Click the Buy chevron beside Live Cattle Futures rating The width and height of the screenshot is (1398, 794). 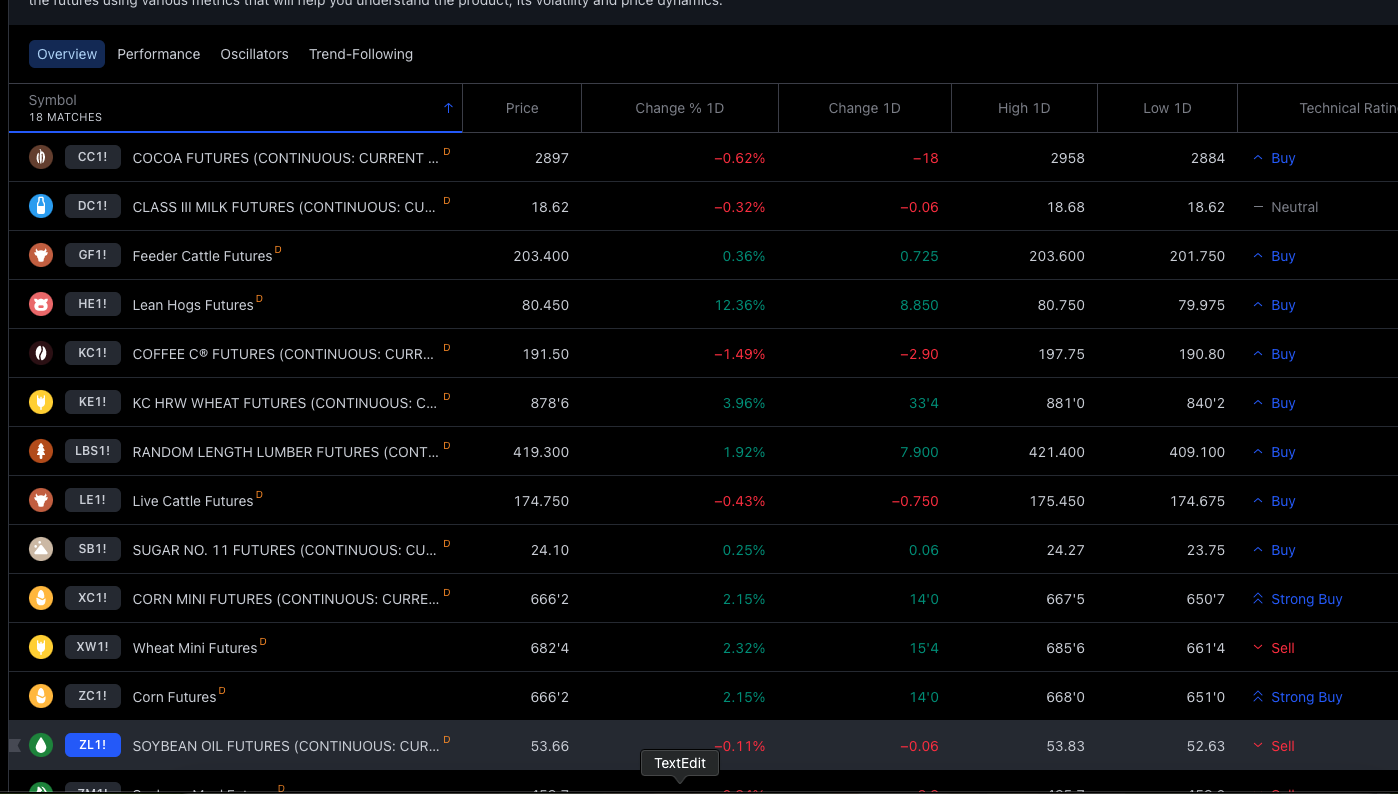click(1257, 500)
